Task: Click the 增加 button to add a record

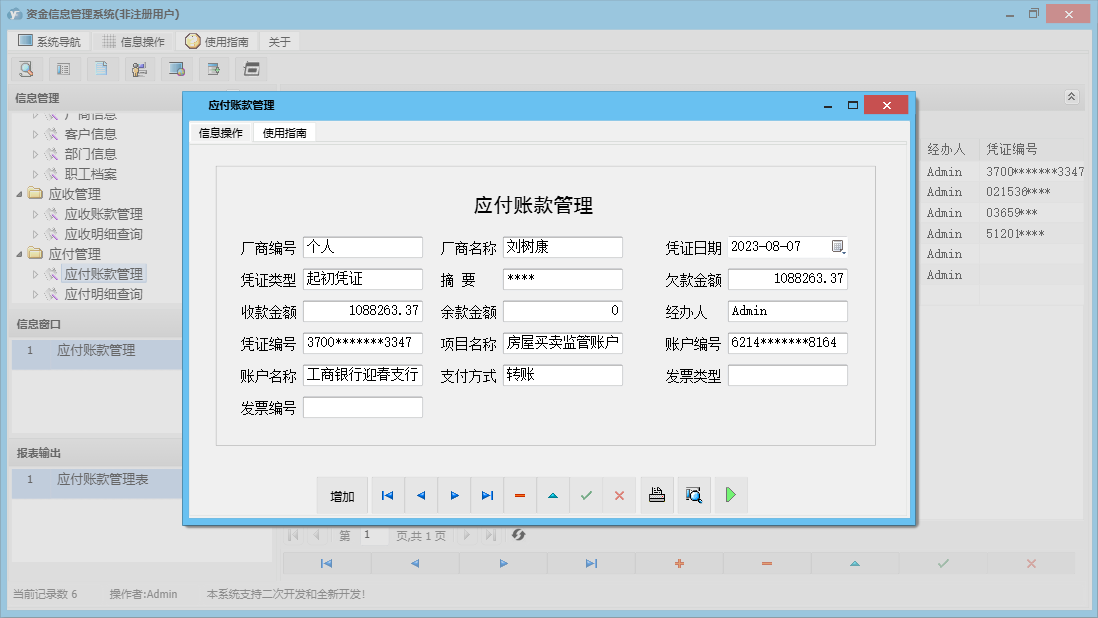Action: [344, 495]
